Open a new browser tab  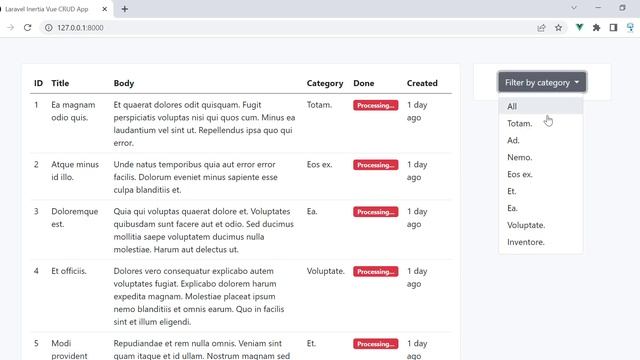(124, 9)
